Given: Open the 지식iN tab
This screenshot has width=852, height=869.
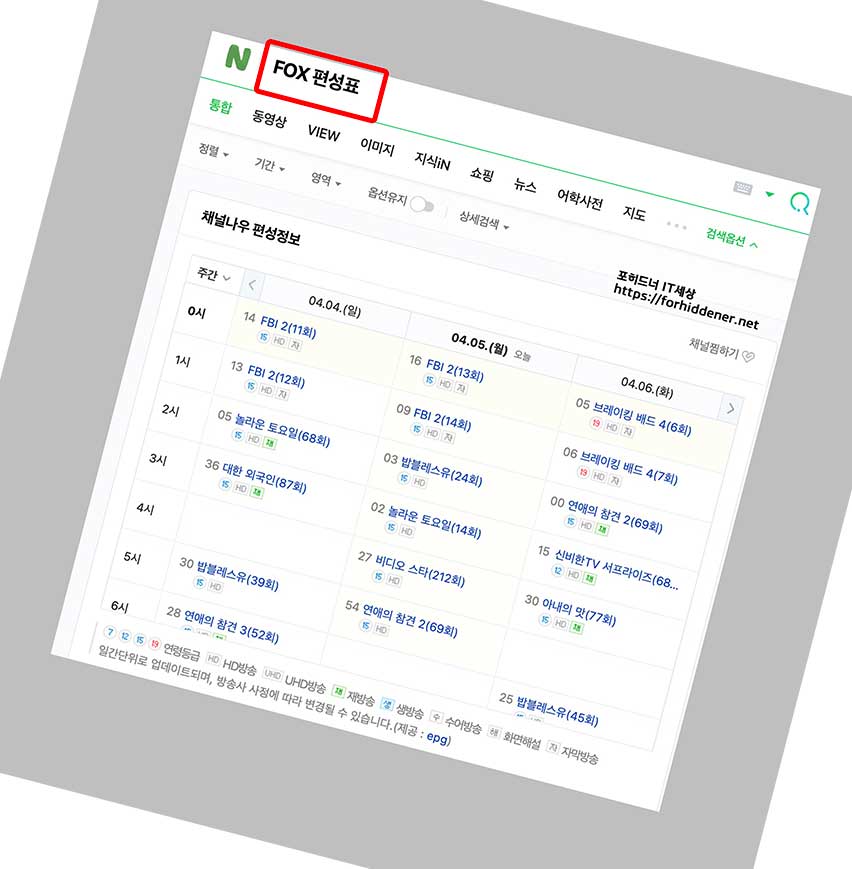Looking at the screenshot, I should [x=432, y=161].
